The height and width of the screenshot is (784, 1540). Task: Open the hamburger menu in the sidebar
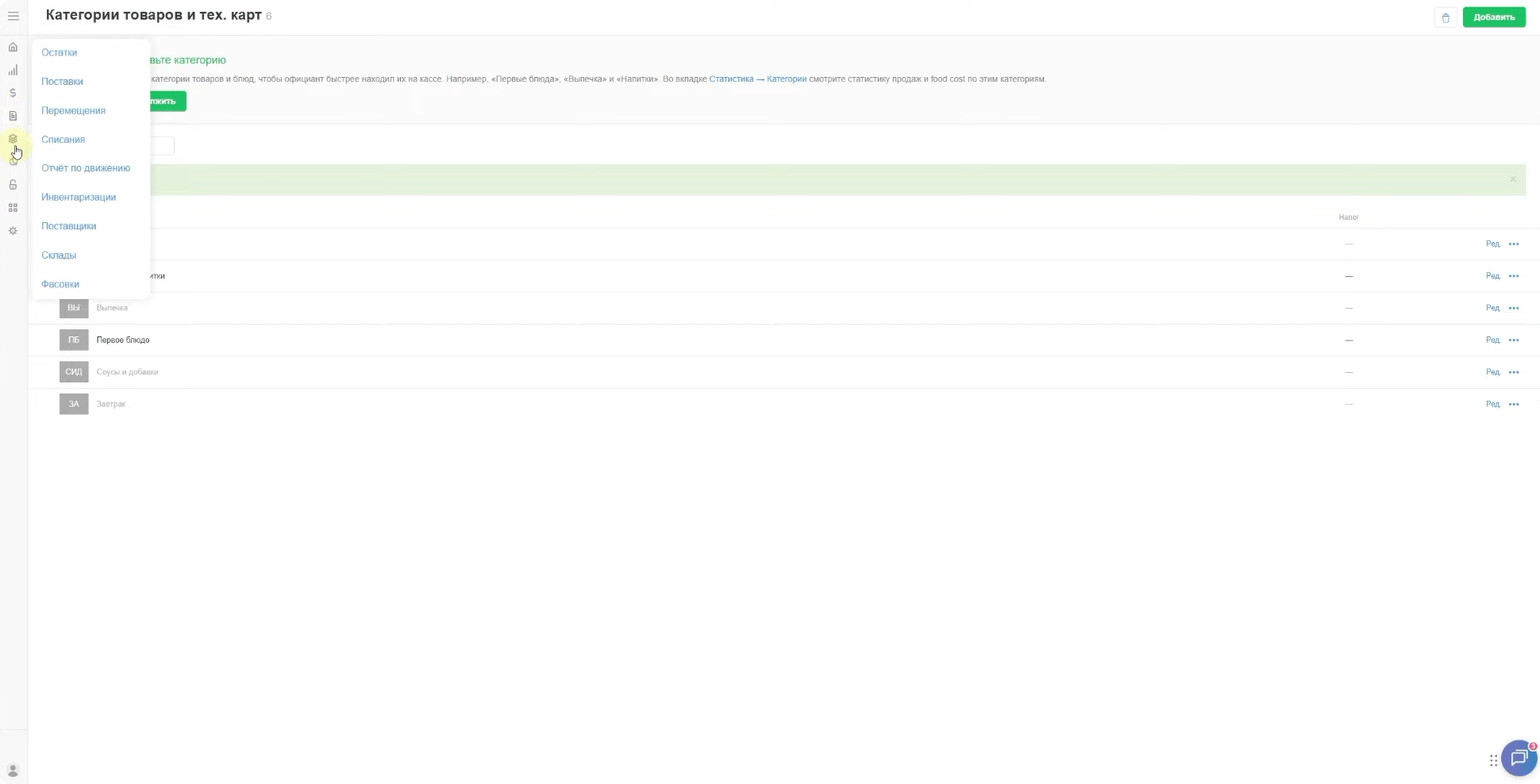13,16
